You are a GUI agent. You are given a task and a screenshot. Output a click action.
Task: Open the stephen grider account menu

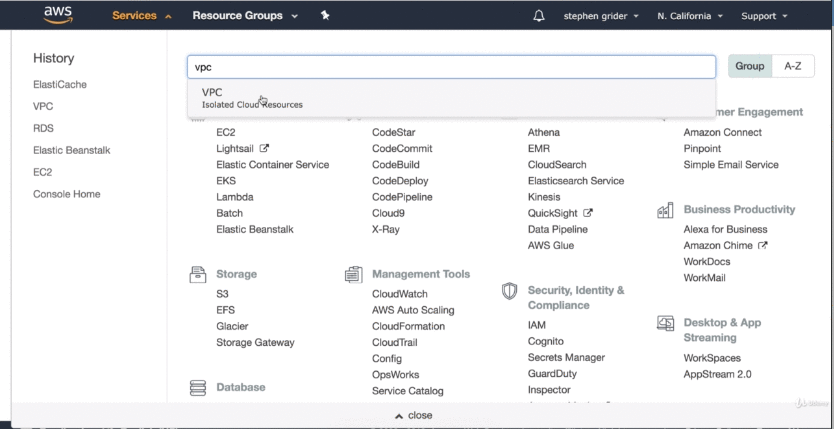[601, 16]
